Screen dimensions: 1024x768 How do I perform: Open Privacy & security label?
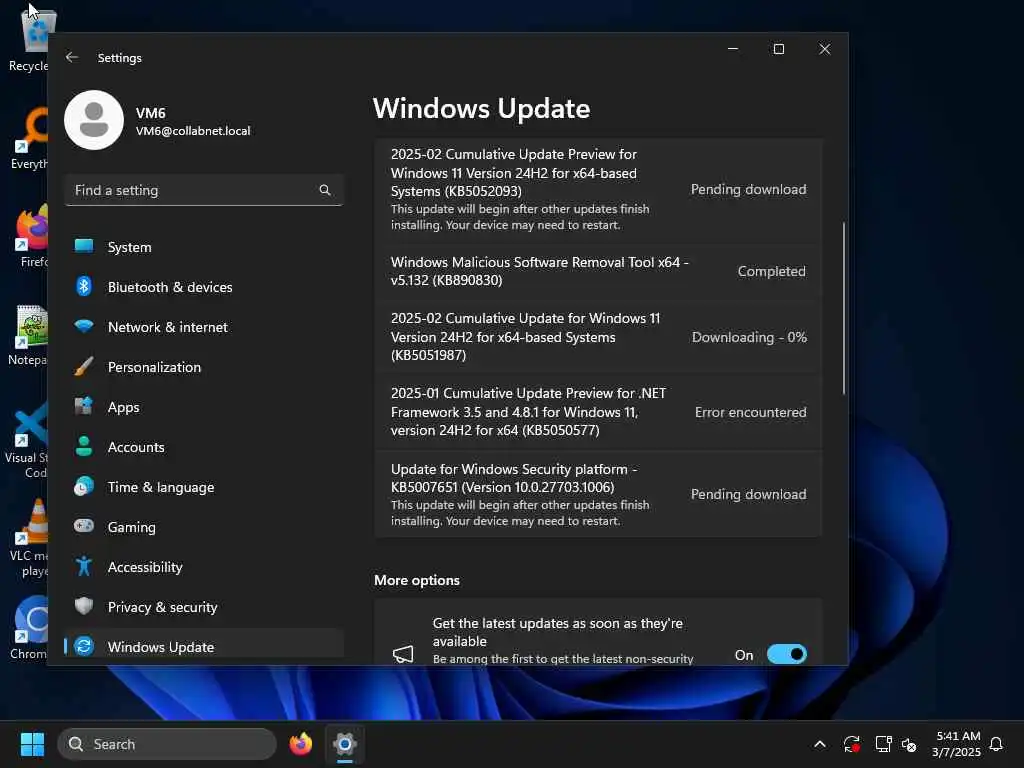point(163,607)
